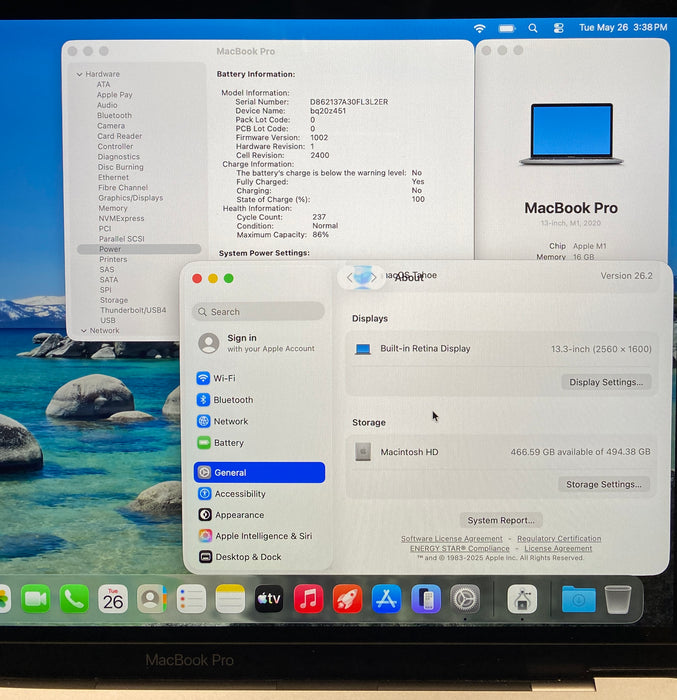Open Control Center icon in menu bar

pos(559,28)
